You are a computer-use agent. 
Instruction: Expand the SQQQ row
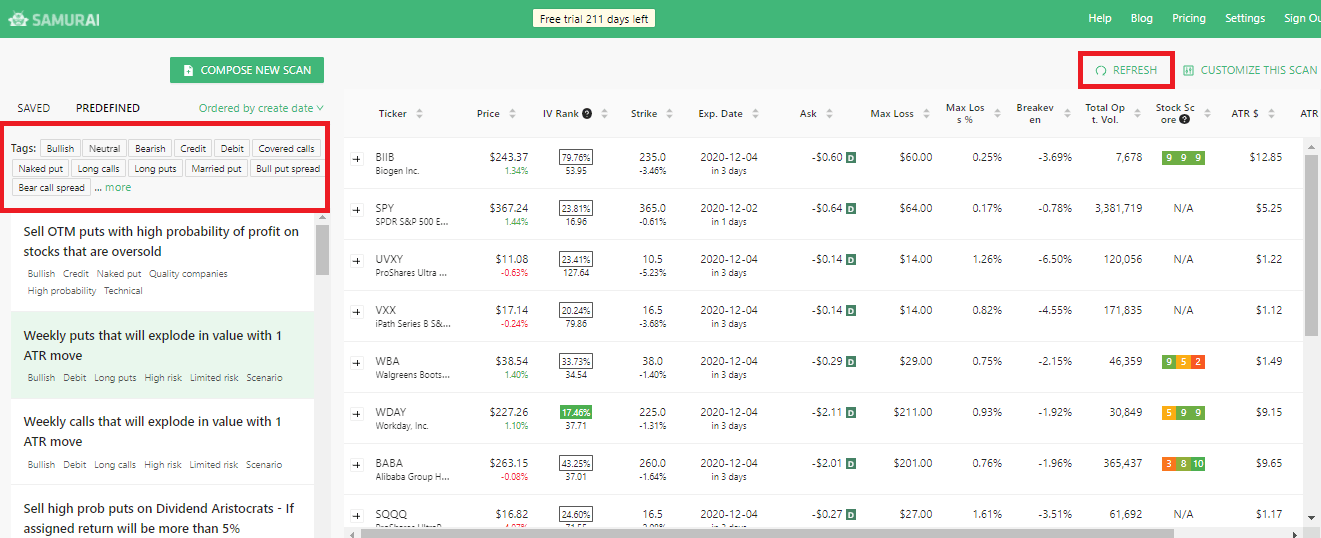(x=357, y=515)
